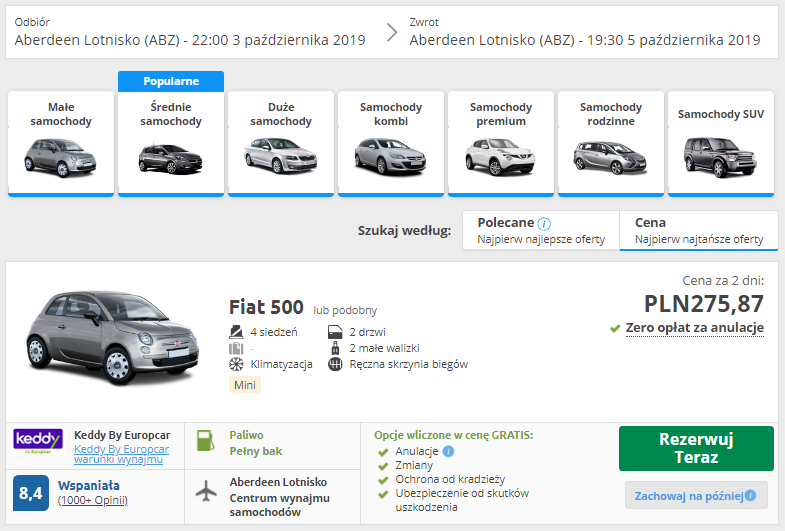Click the info icon beside Anulacje
The height and width of the screenshot is (531, 785).
click(x=448, y=451)
